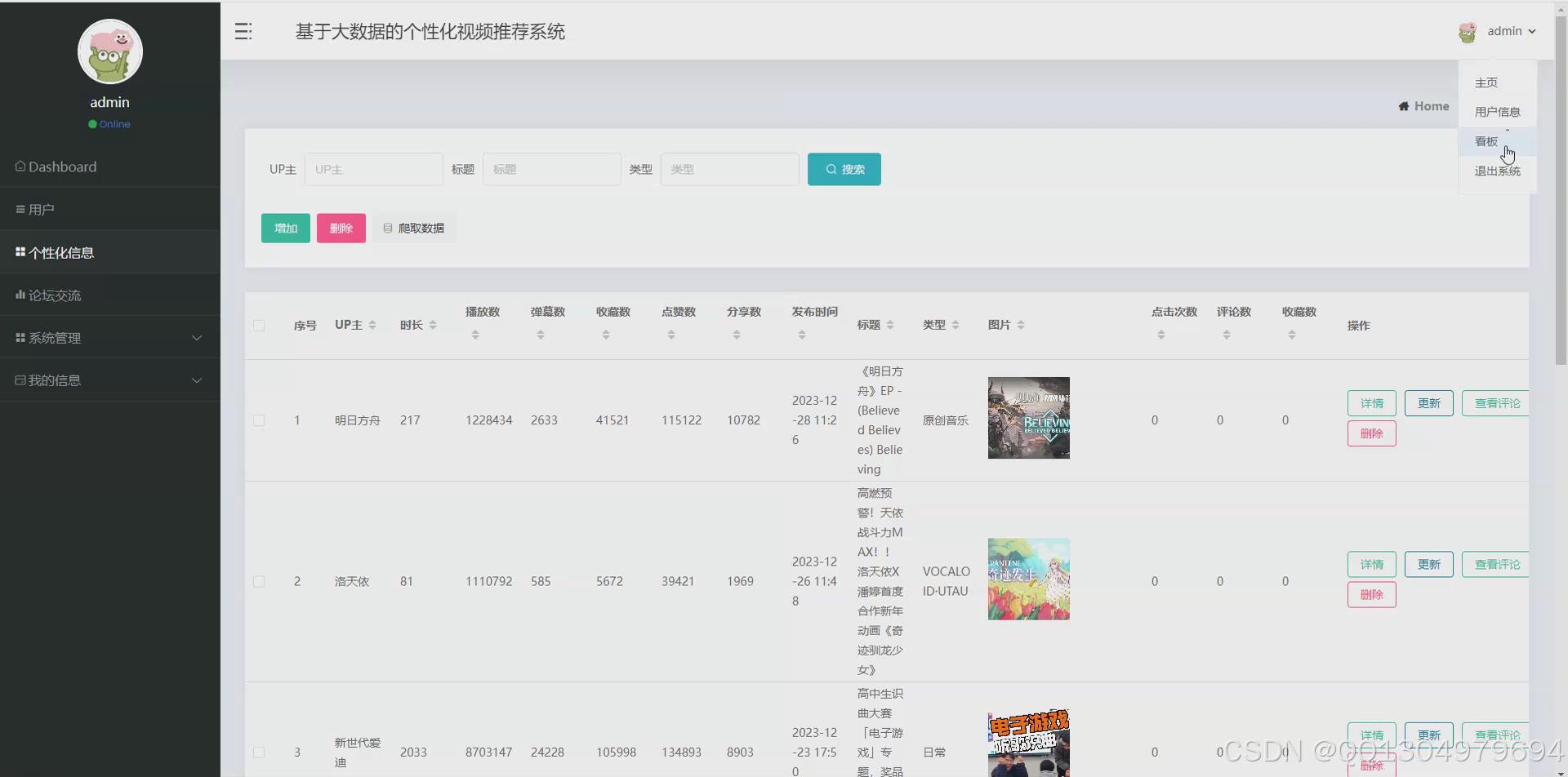Click 查看评论 for the 洛天依 row
The image size is (1568, 777).
pyautogui.click(x=1495, y=564)
